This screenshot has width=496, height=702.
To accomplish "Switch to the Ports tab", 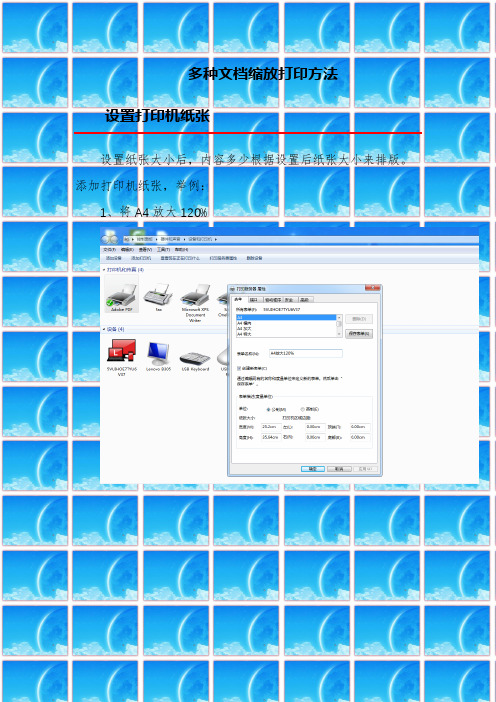I will 254,300.
